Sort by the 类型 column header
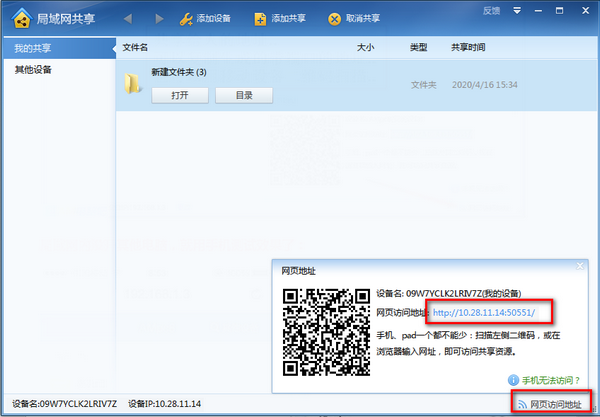 pyautogui.click(x=418, y=47)
